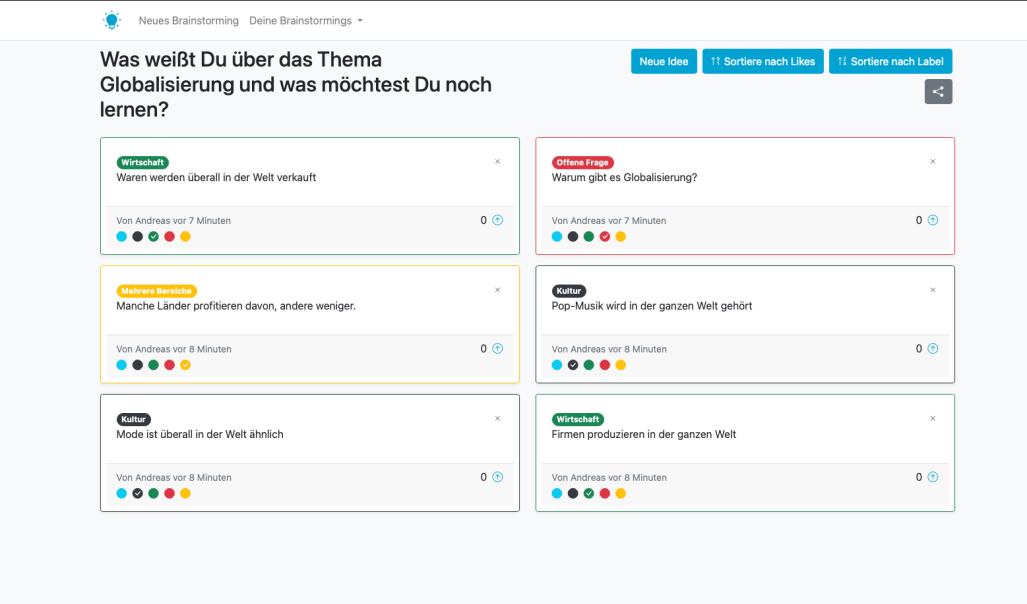Open 'Neues Brainstorming' in the navbar
The width and height of the screenshot is (1027, 604).
pos(188,20)
